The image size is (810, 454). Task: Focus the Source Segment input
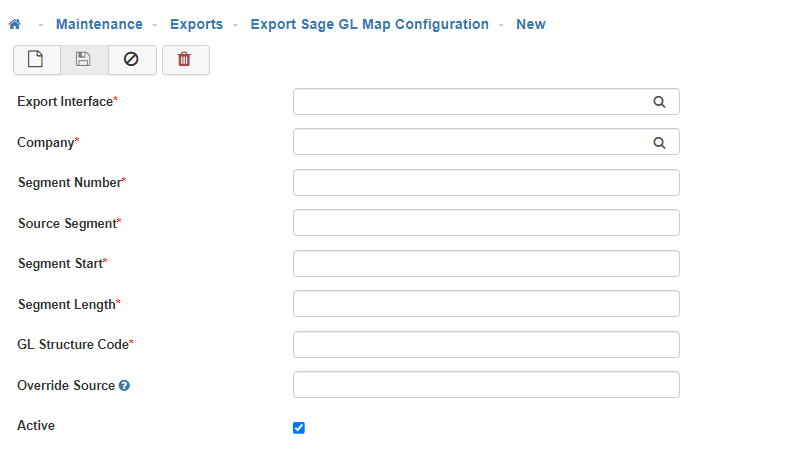pyautogui.click(x=486, y=223)
